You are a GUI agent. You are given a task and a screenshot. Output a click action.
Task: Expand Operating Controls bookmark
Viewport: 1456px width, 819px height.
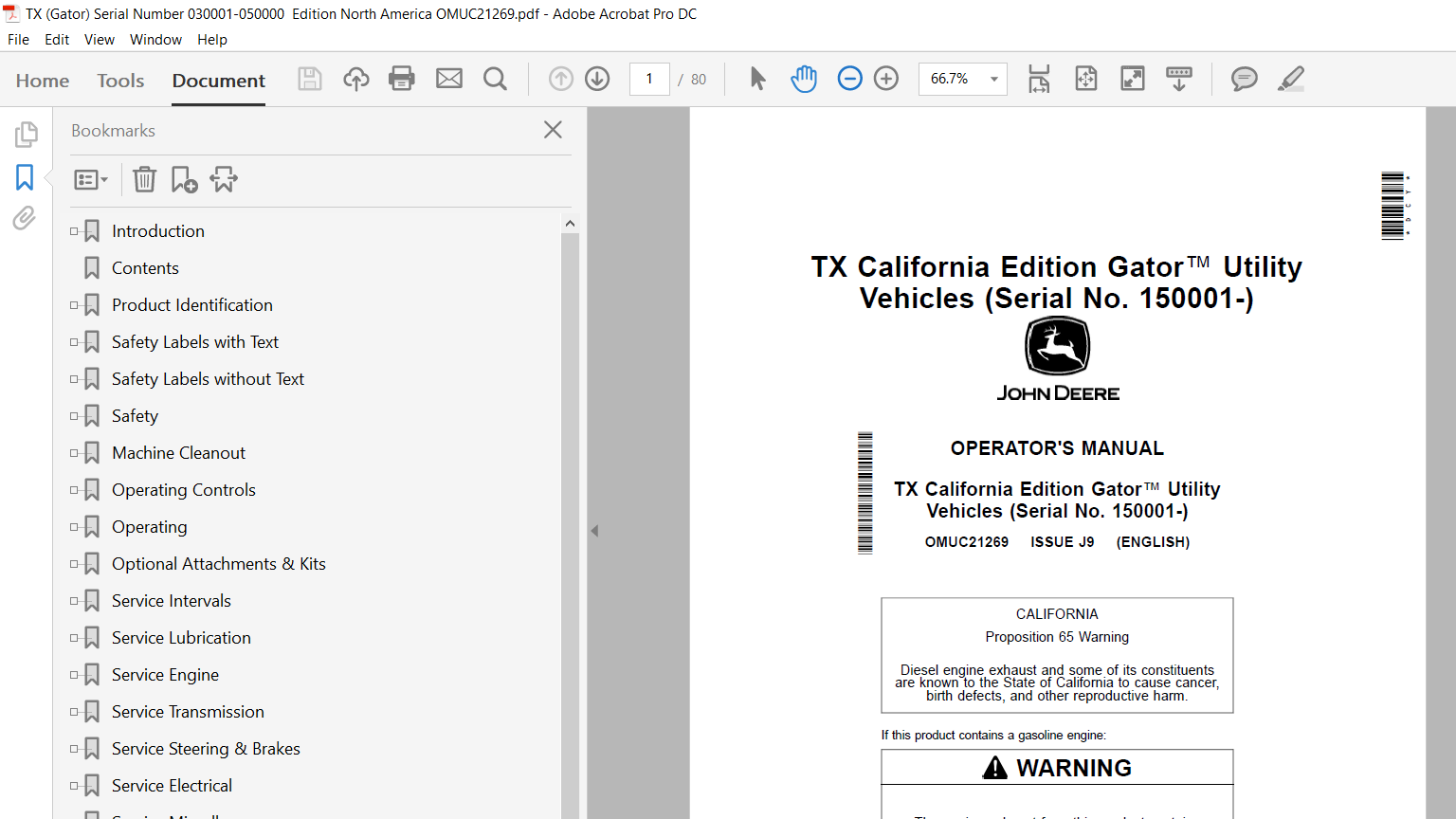click(x=74, y=490)
